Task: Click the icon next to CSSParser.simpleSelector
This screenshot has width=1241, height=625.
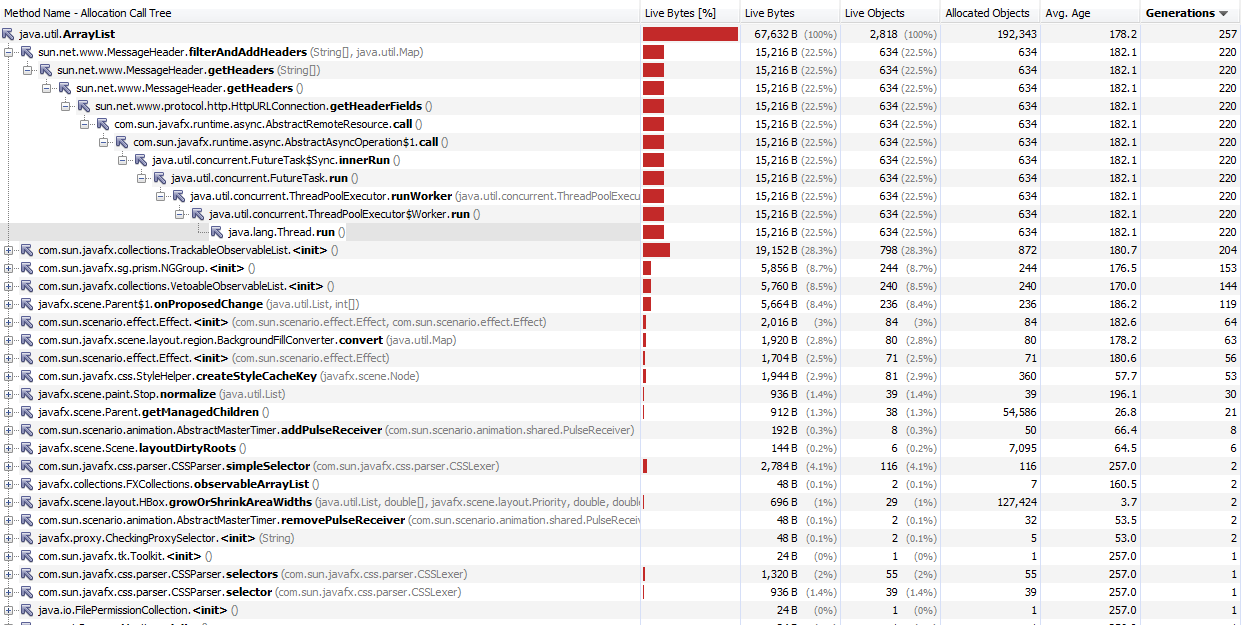Action: (x=27, y=466)
